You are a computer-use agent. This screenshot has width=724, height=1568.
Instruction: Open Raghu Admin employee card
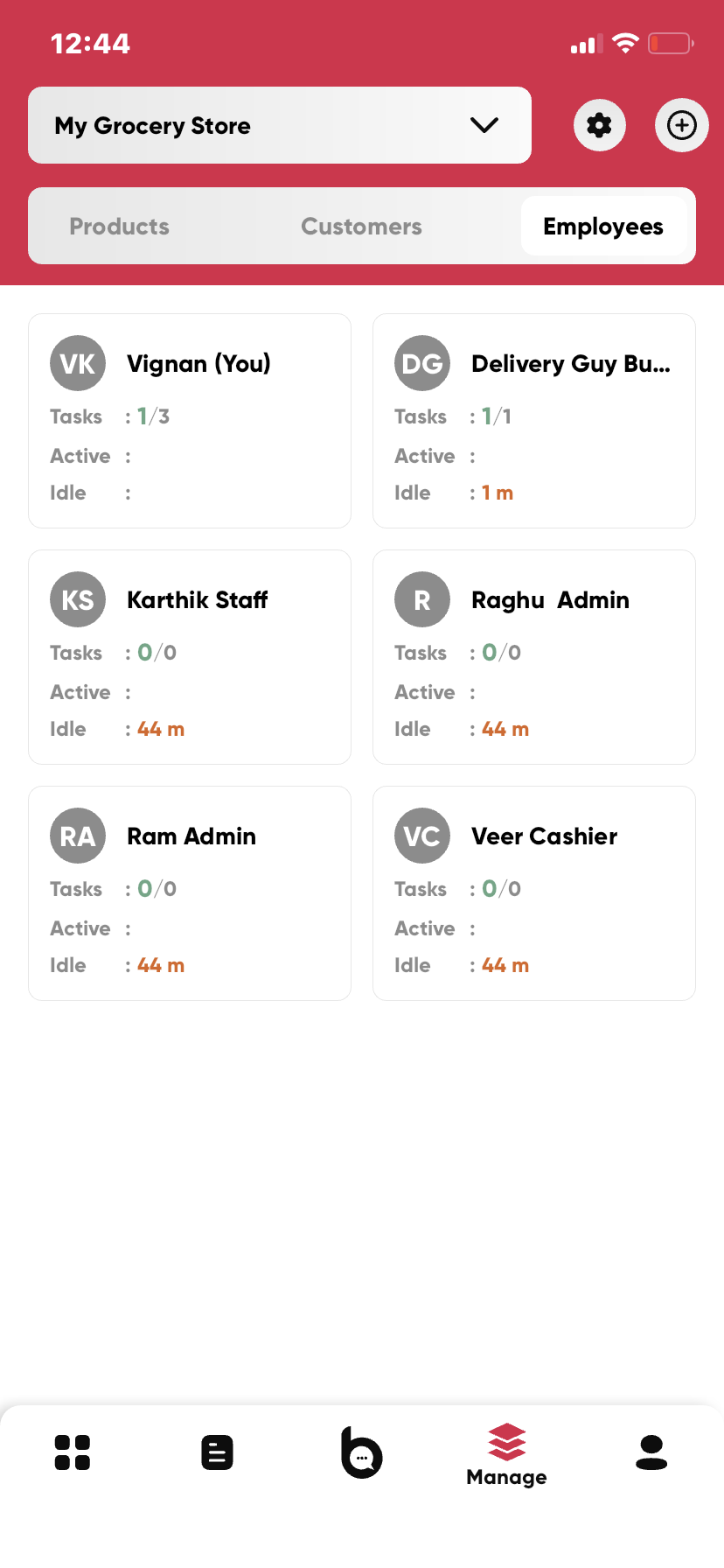(534, 657)
